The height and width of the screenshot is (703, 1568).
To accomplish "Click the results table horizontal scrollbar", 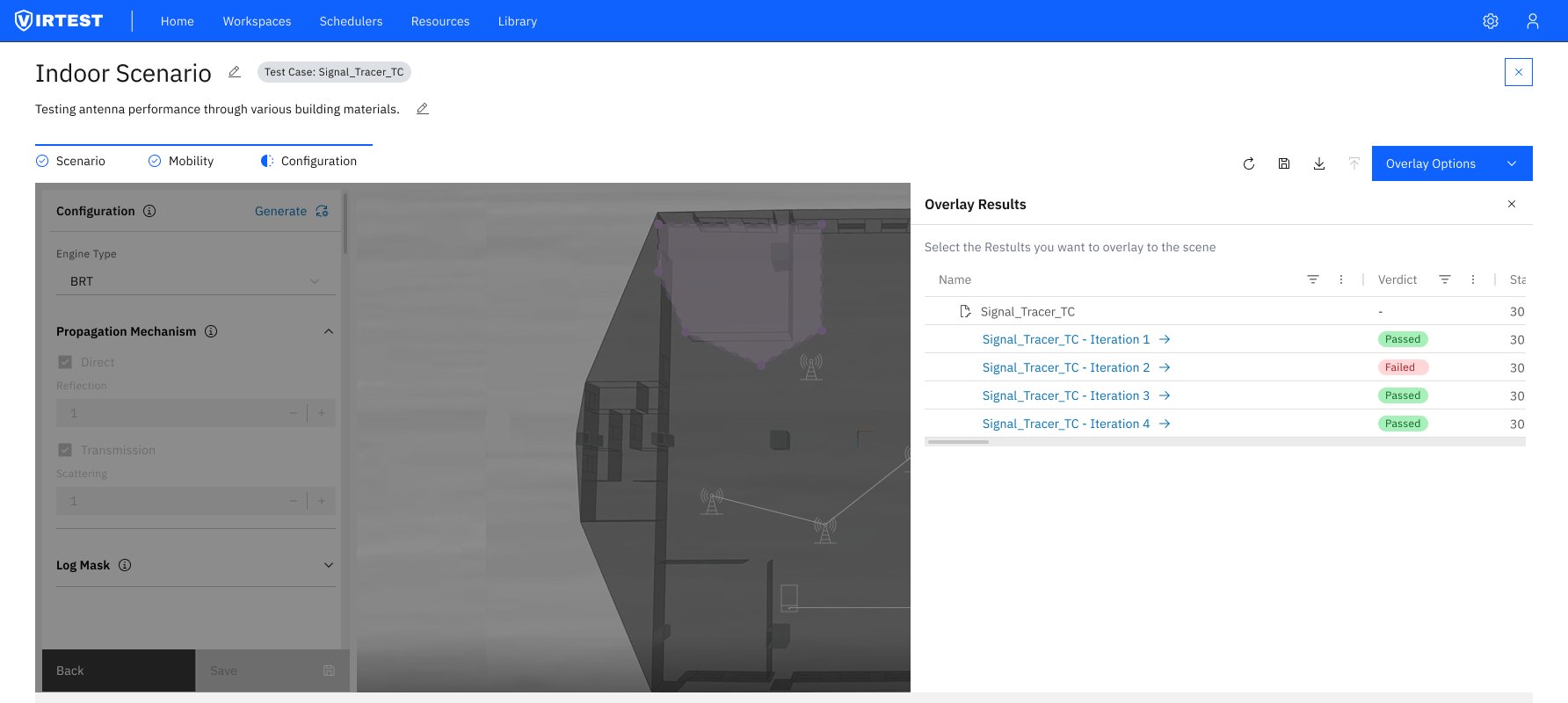I will (x=958, y=442).
